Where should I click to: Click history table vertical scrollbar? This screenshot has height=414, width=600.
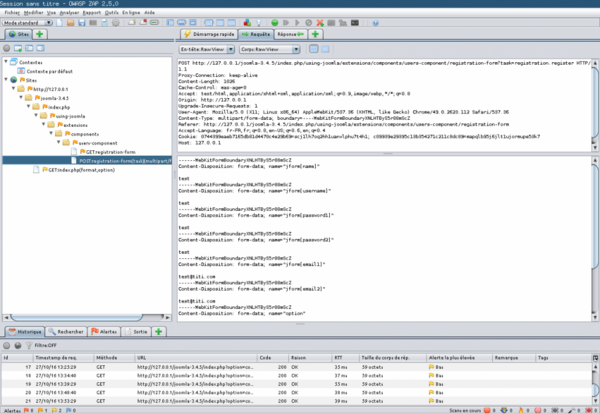595,384
